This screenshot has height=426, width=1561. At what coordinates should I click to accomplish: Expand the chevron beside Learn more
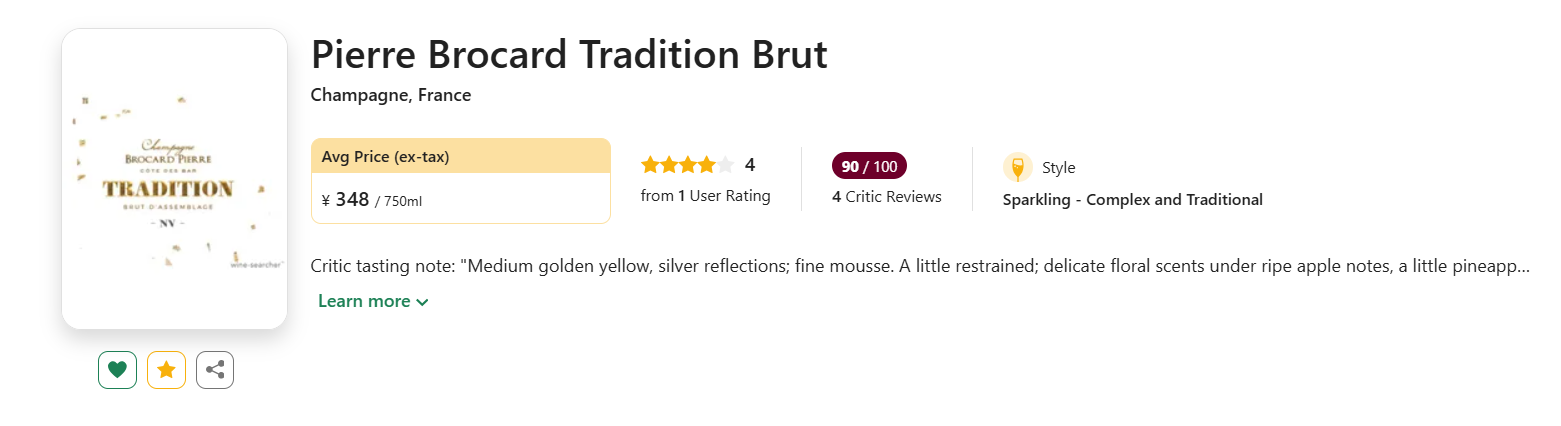[422, 302]
